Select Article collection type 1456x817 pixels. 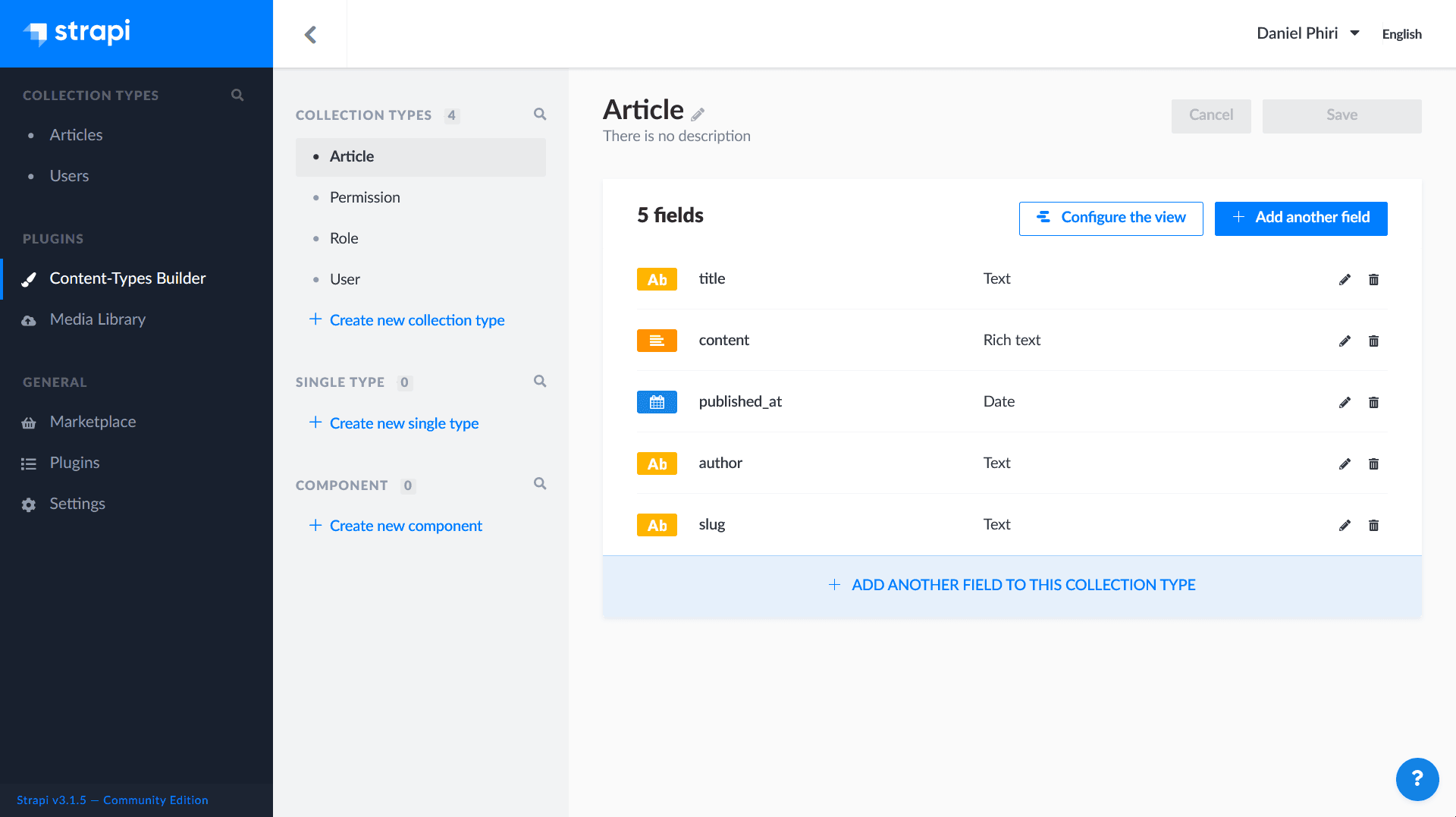(x=421, y=157)
